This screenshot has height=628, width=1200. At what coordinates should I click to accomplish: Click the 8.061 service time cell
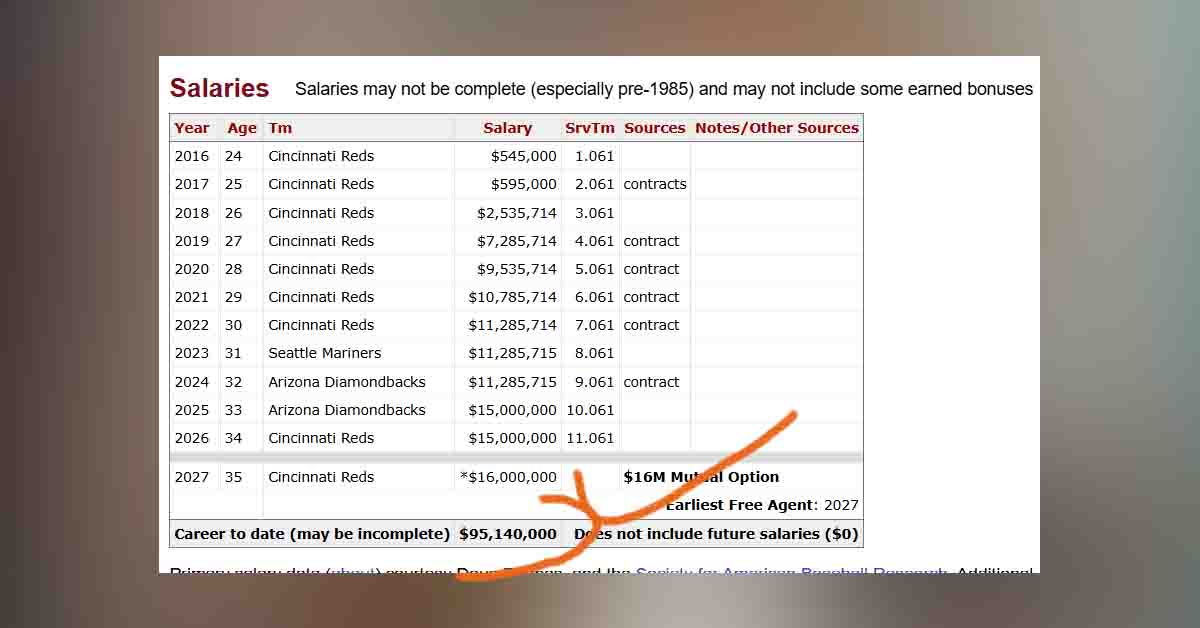pos(594,353)
